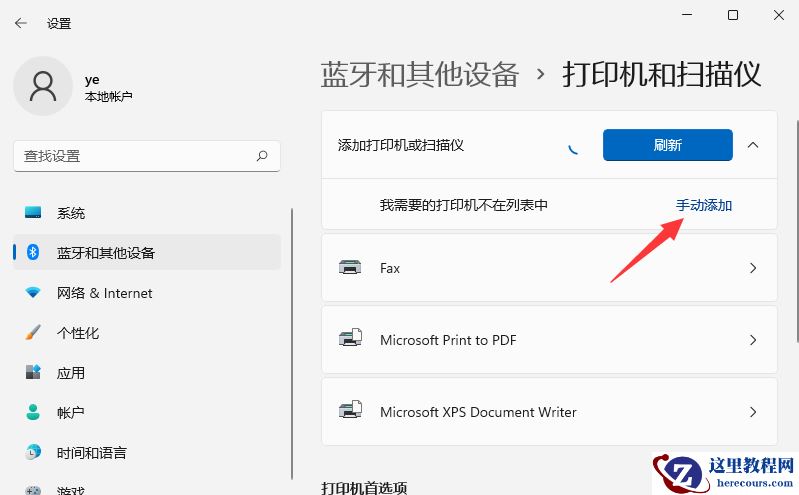This screenshot has width=799, height=495.
Task: Click the 系统 monitor icon
Action: click(33, 213)
